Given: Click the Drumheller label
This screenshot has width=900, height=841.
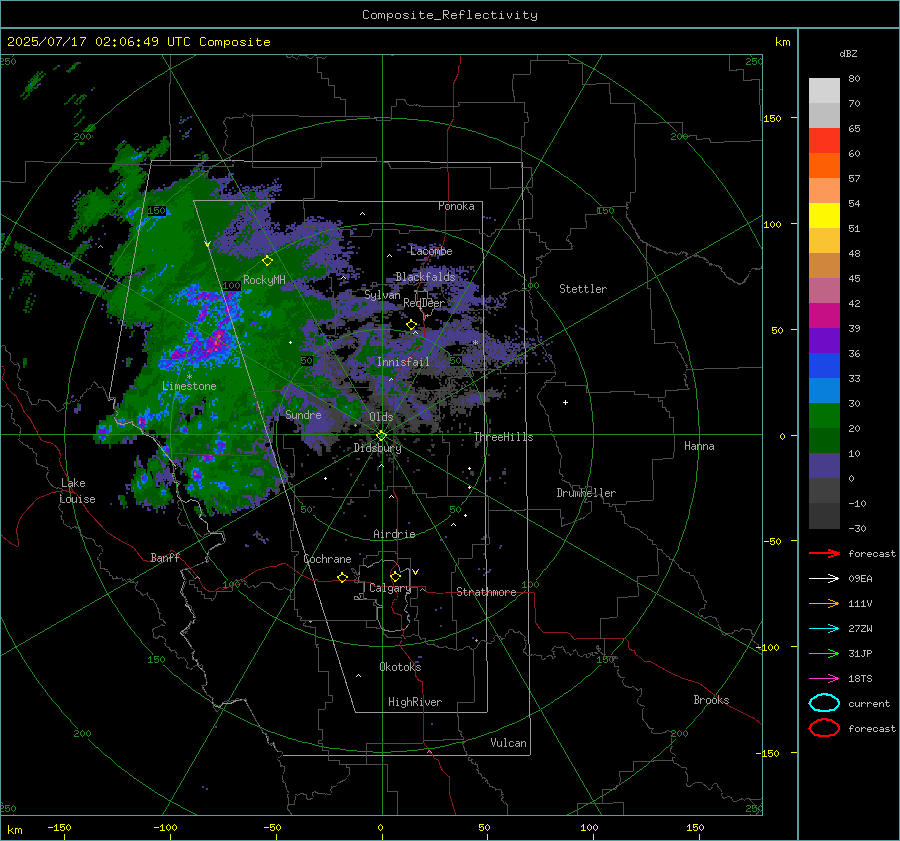Looking at the screenshot, I should click(x=586, y=493).
